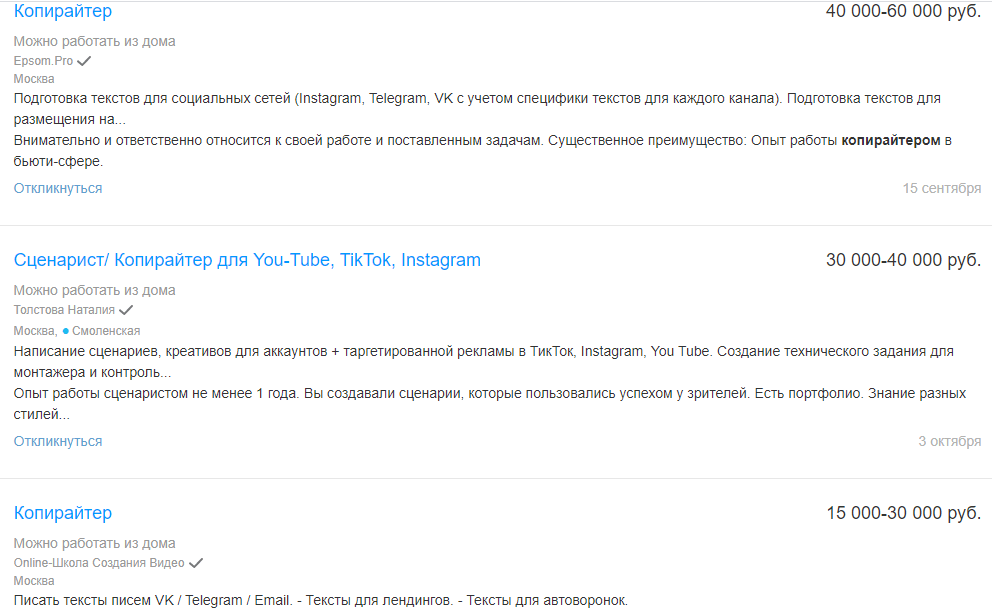This screenshot has width=992, height=613.
Task: Open the Сценарист/ Копирайтер для You-Tube vacancy title
Action: pos(247,260)
